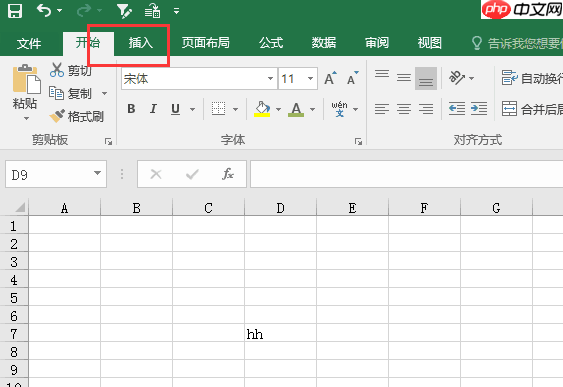Open the font color dropdown arrow
Screen dimensions: 563x387
[x=312, y=109]
